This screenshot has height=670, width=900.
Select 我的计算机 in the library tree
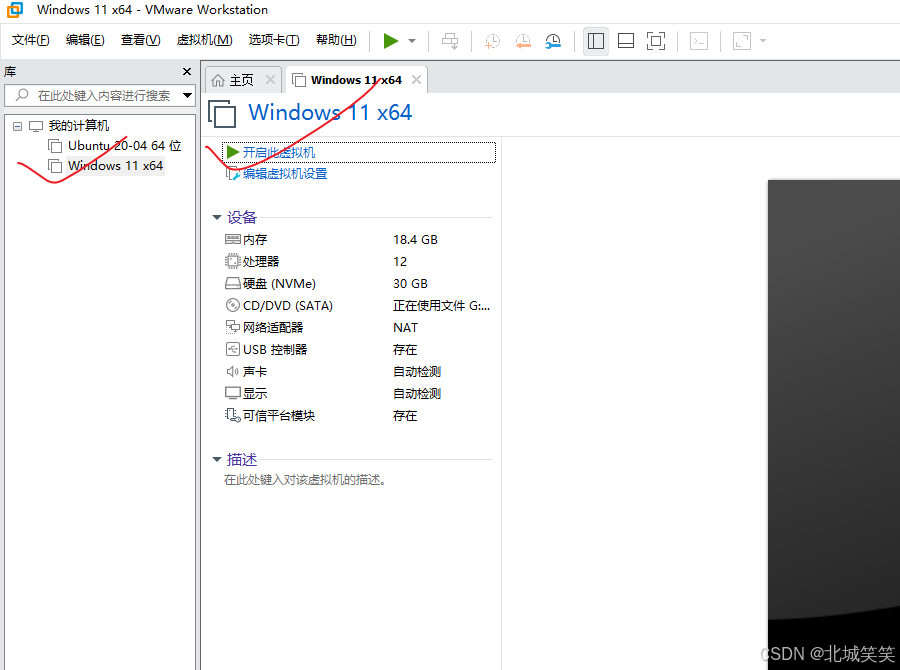point(79,126)
